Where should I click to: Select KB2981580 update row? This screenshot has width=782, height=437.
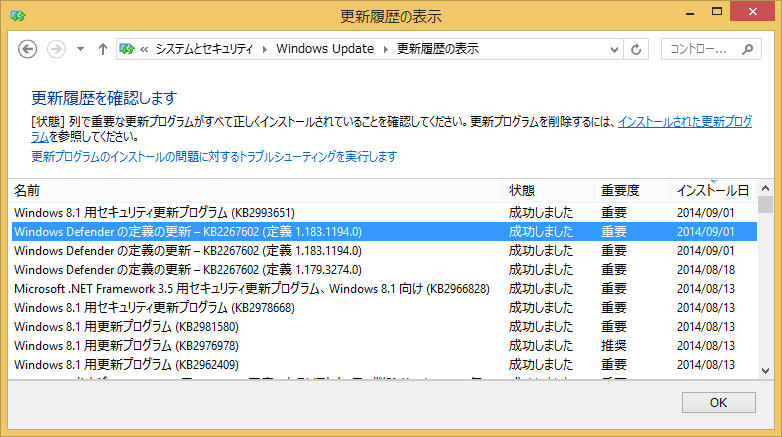pos(384,326)
